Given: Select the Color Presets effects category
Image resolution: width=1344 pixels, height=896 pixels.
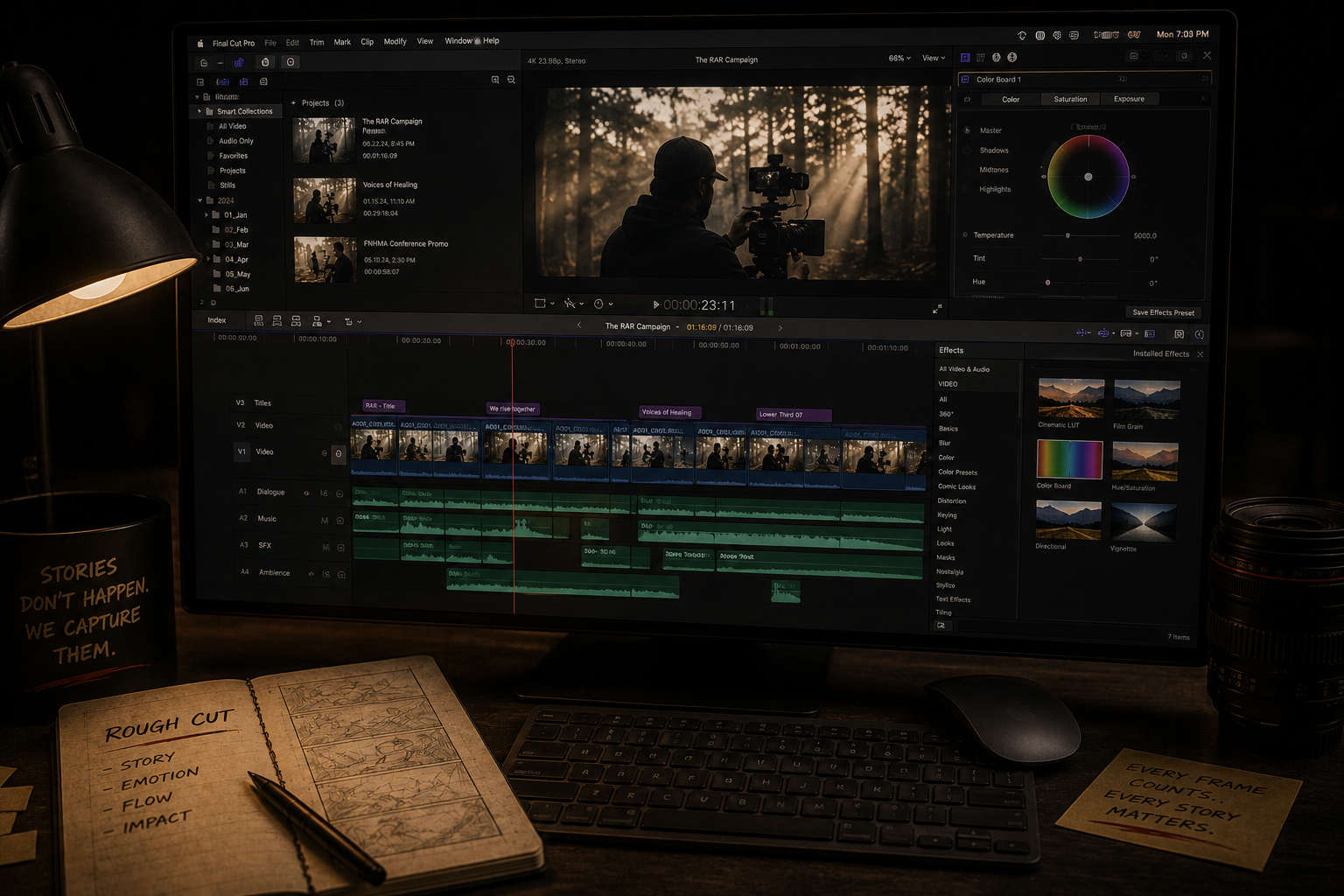Looking at the screenshot, I should coord(958,472).
